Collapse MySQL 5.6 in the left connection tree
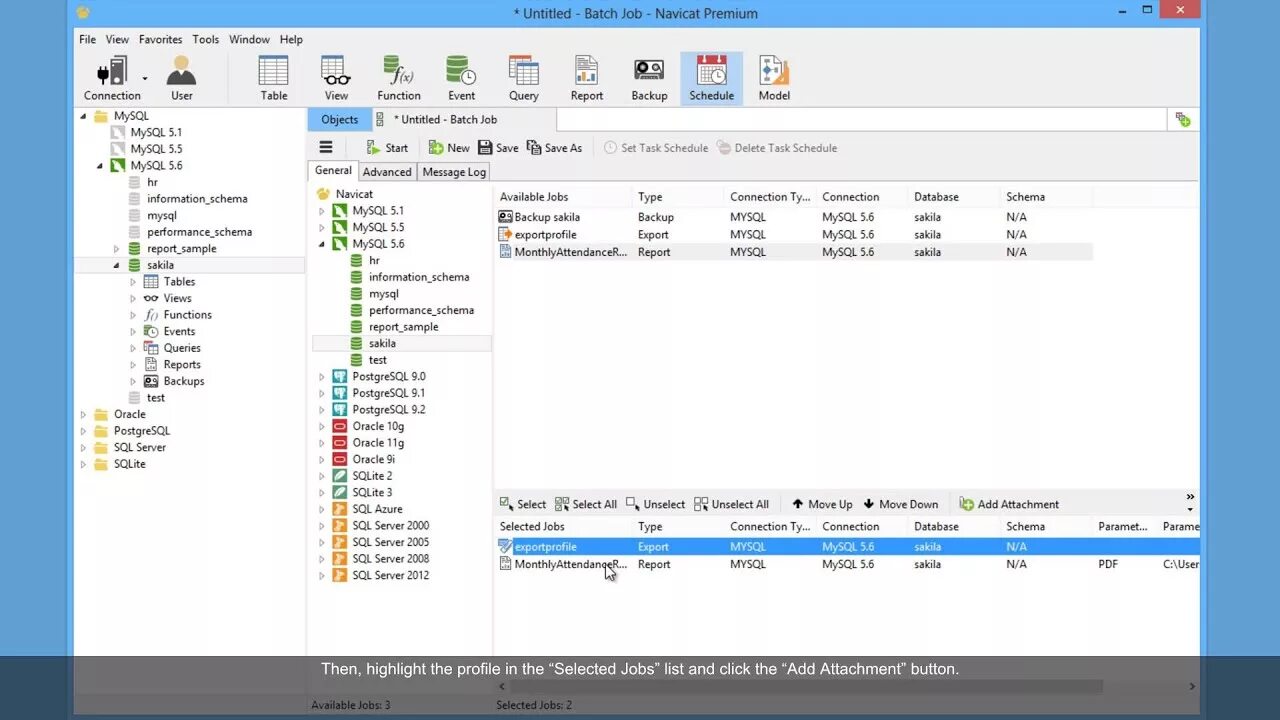 (100, 166)
